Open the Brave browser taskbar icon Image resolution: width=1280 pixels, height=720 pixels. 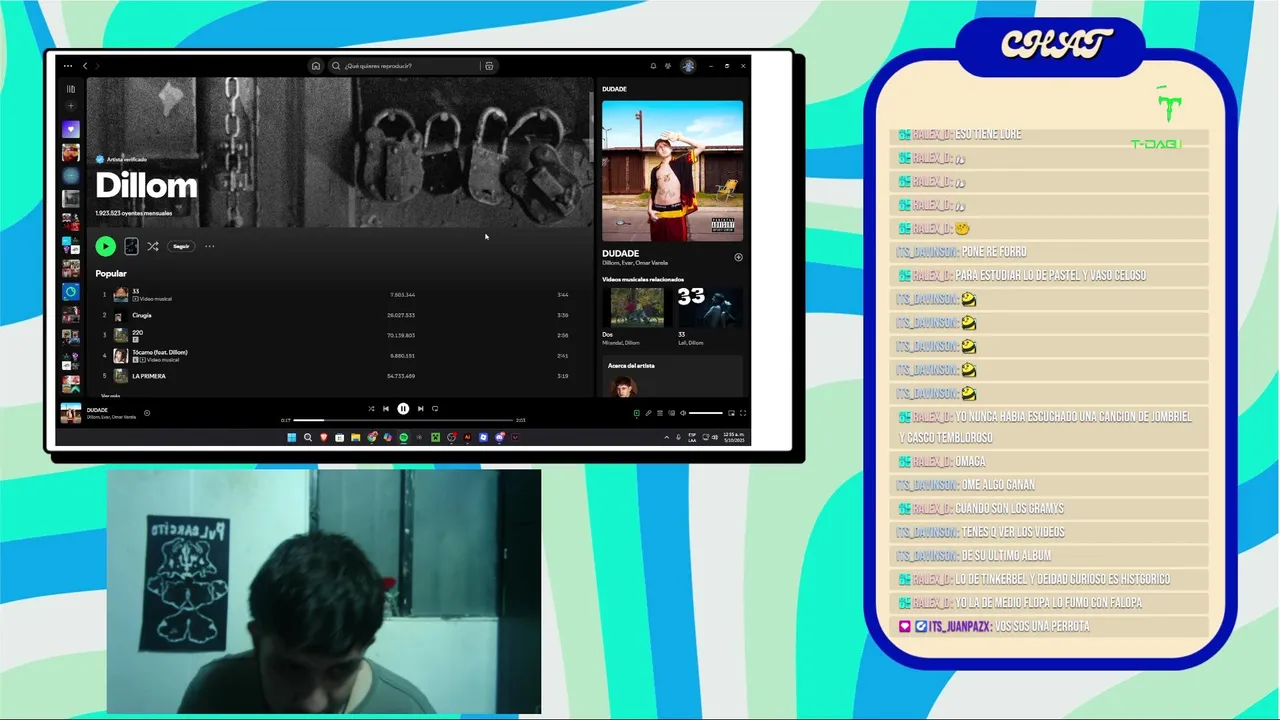pyautogui.click(x=324, y=437)
